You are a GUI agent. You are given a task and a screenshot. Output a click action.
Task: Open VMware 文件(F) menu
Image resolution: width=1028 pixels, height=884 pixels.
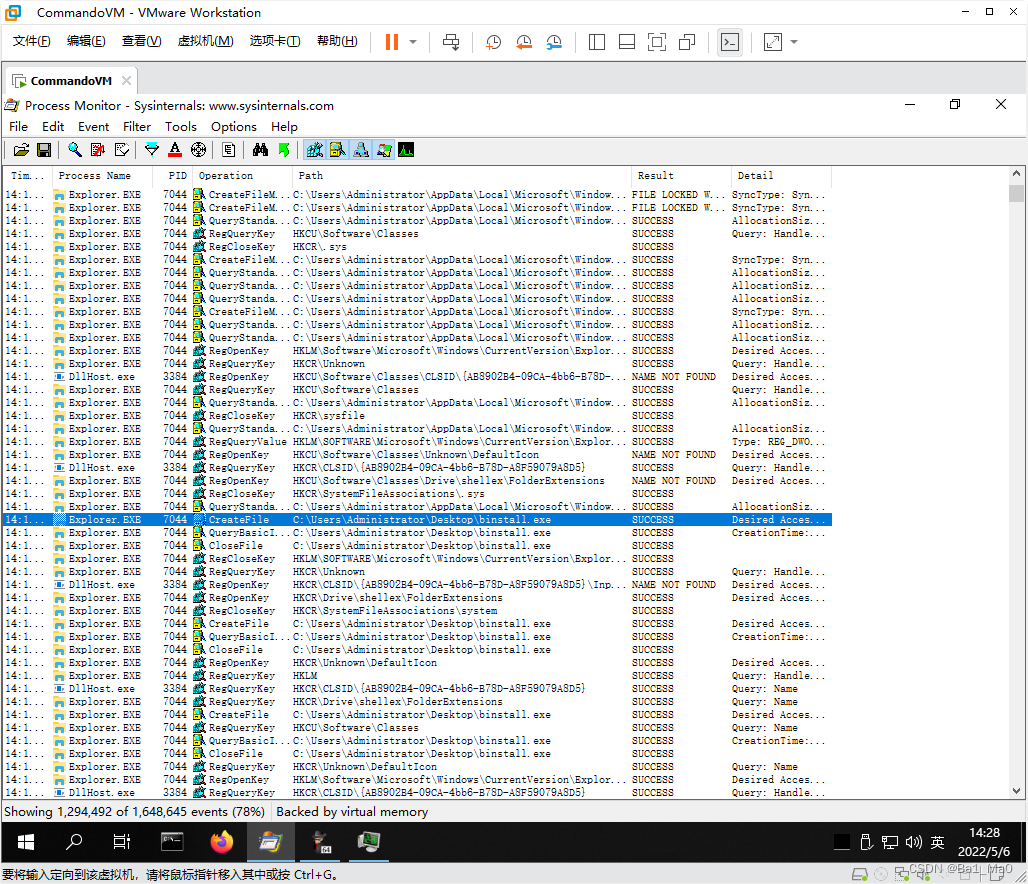tap(31, 41)
